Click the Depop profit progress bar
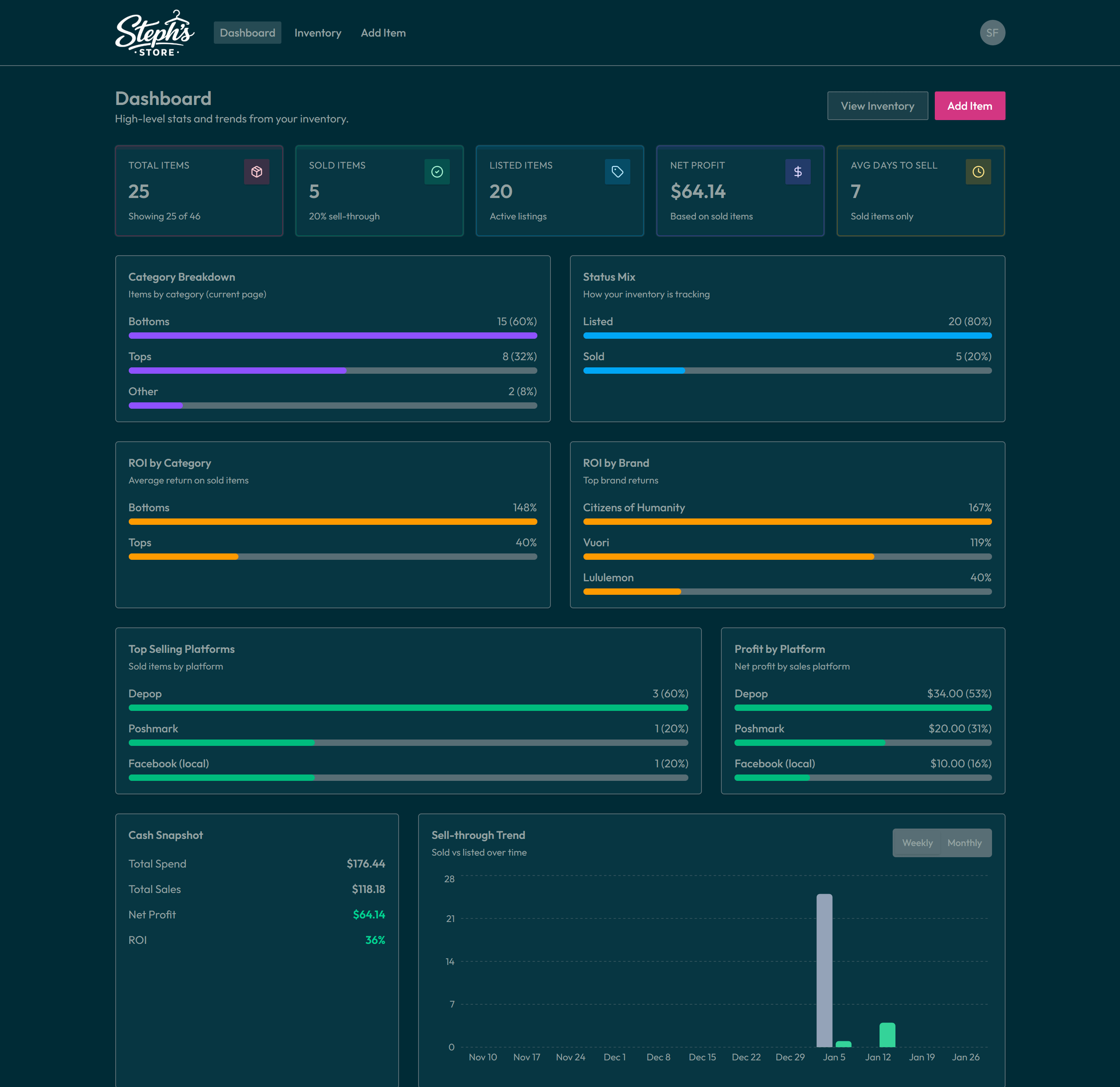This screenshot has width=1120, height=1087. point(862,708)
